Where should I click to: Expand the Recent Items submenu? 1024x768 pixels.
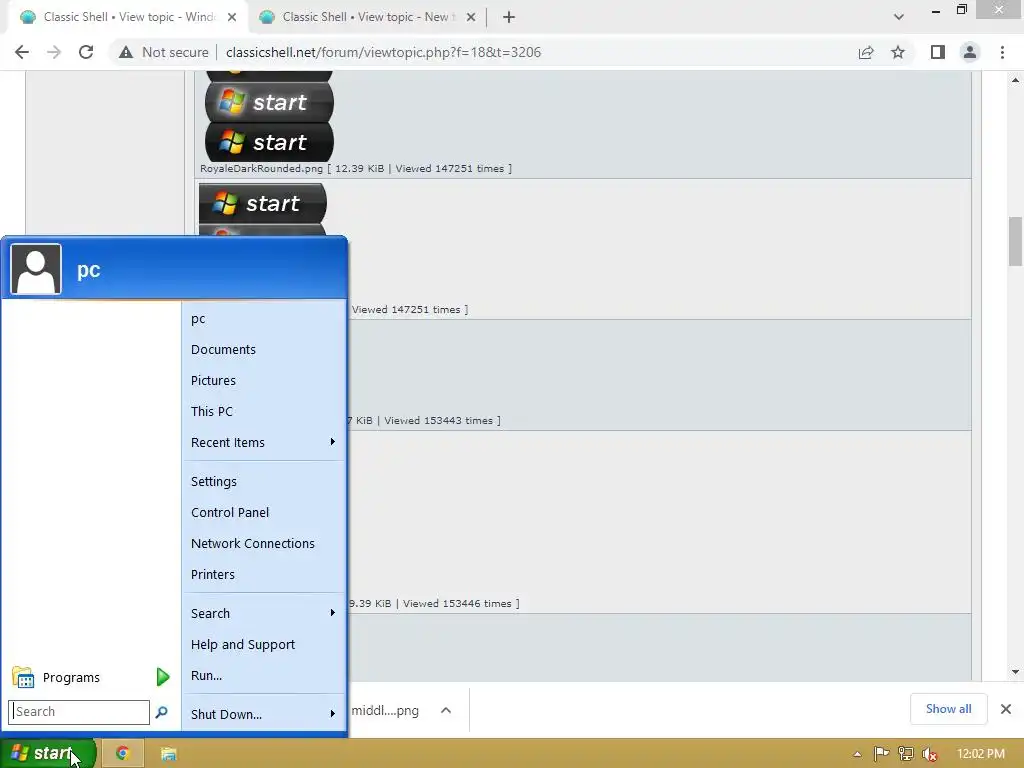(263, 442)
